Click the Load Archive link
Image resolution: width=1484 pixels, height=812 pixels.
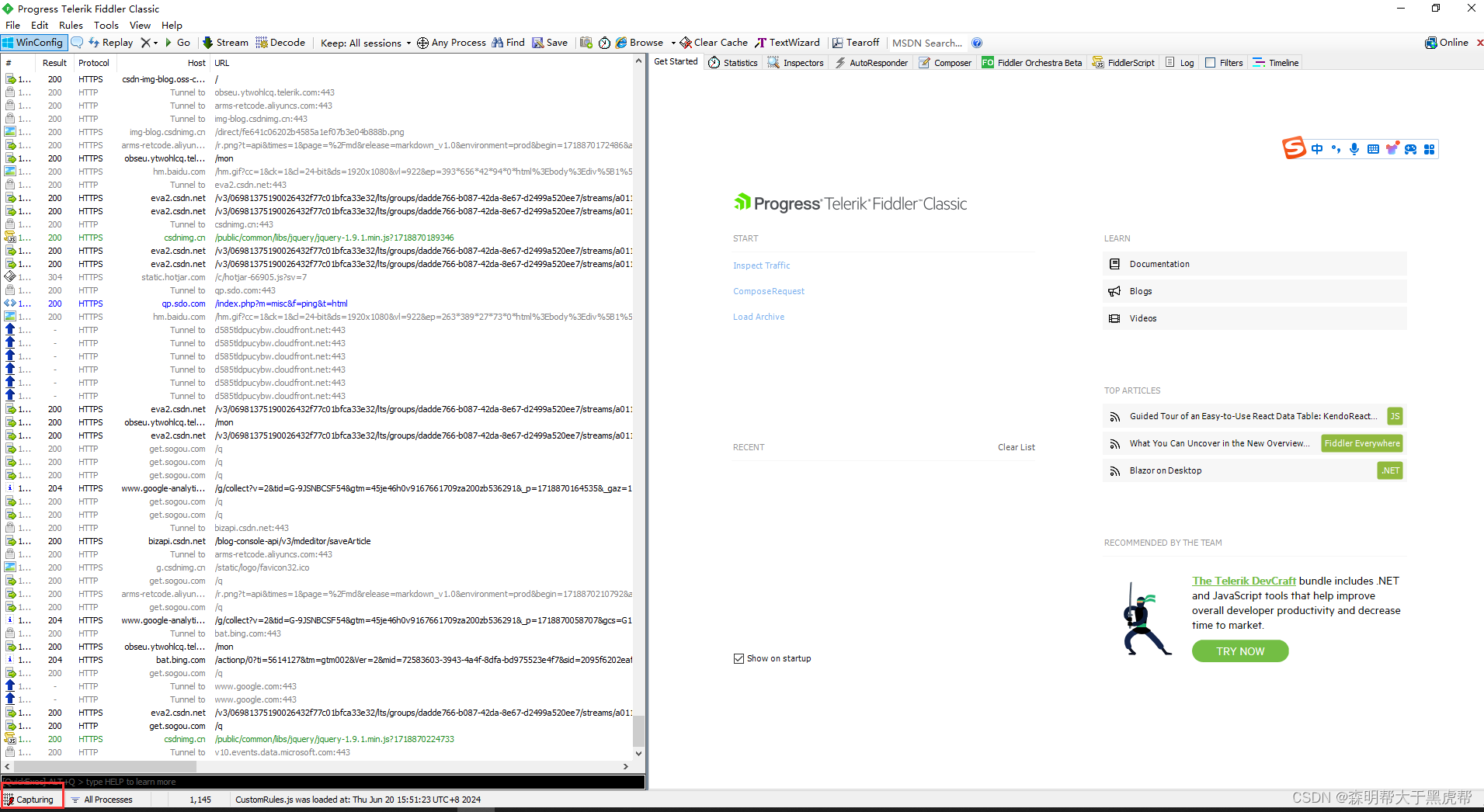click(x=759, y=317)
